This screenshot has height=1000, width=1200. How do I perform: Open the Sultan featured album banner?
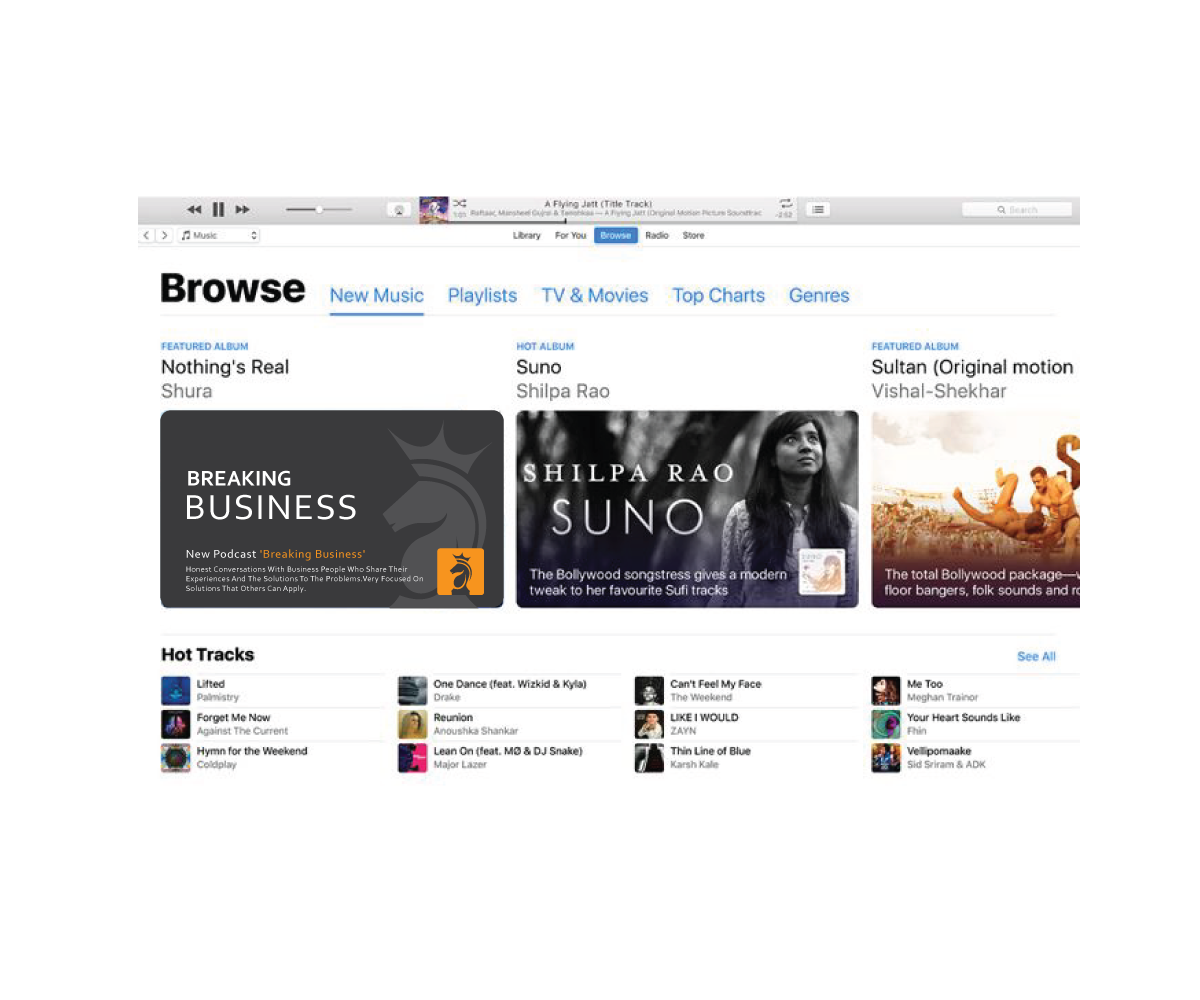975,509
